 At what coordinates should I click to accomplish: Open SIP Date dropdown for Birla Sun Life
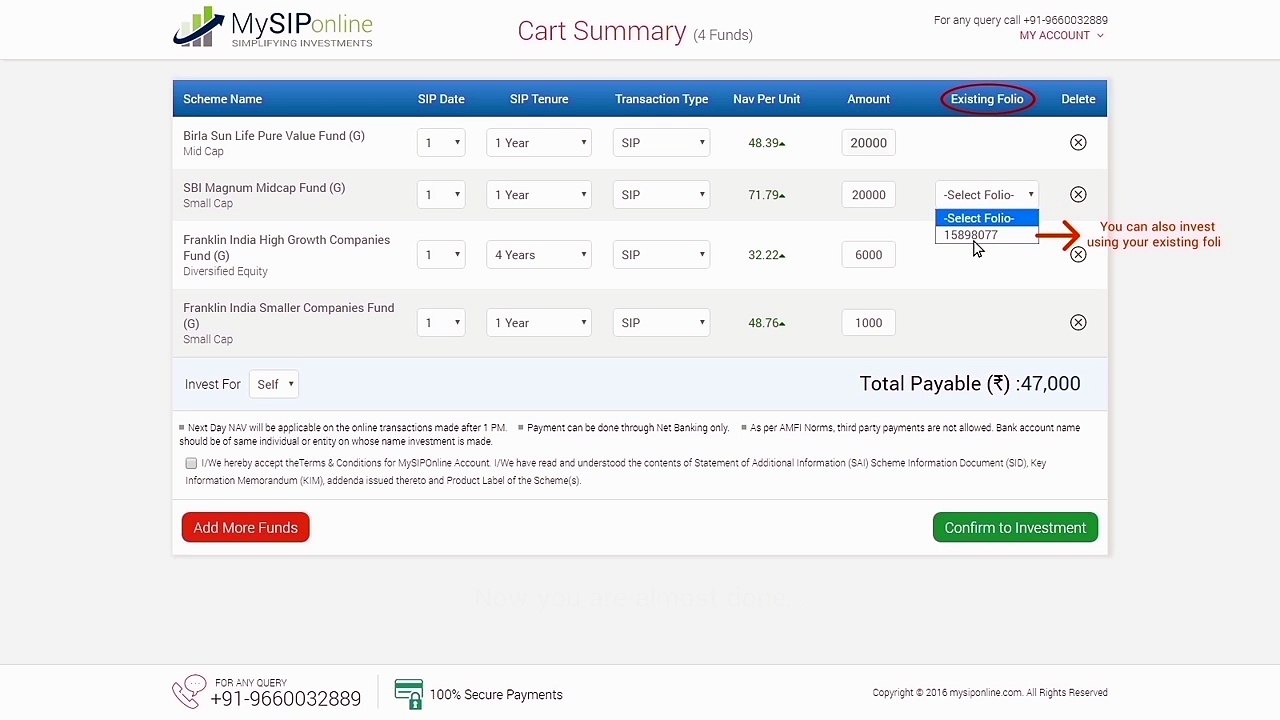(x=441, y=143)
